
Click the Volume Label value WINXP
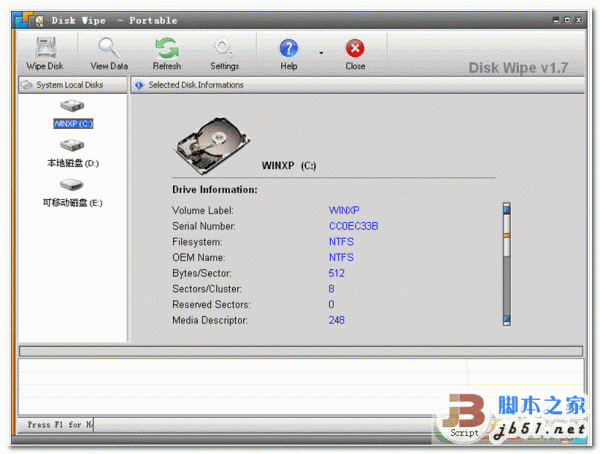click(x=344, y=210)
